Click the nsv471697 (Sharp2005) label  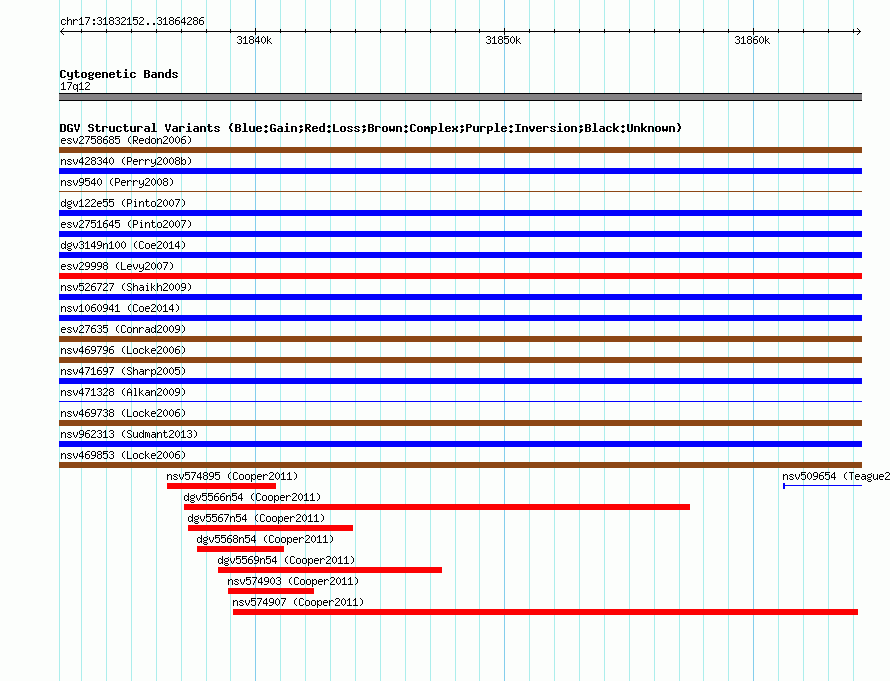123,371
